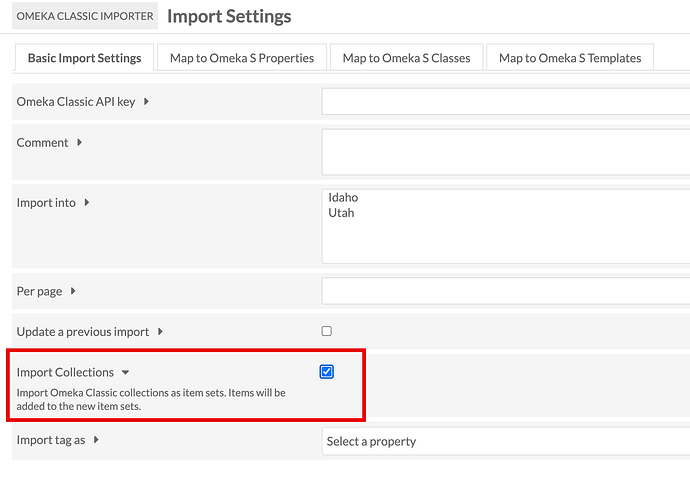Click the Import tag as label
The image size is (690, 487).
(x=51, y=440)
